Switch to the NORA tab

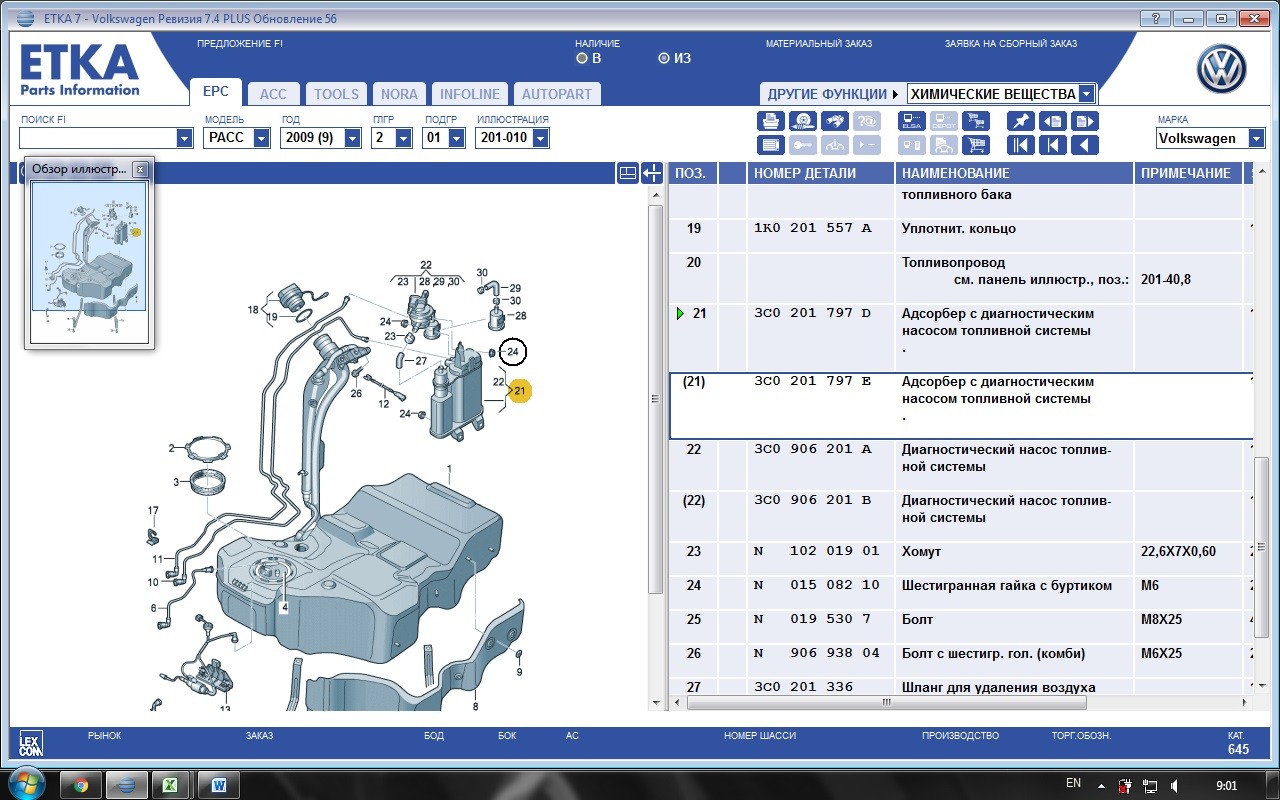[400, 94]
